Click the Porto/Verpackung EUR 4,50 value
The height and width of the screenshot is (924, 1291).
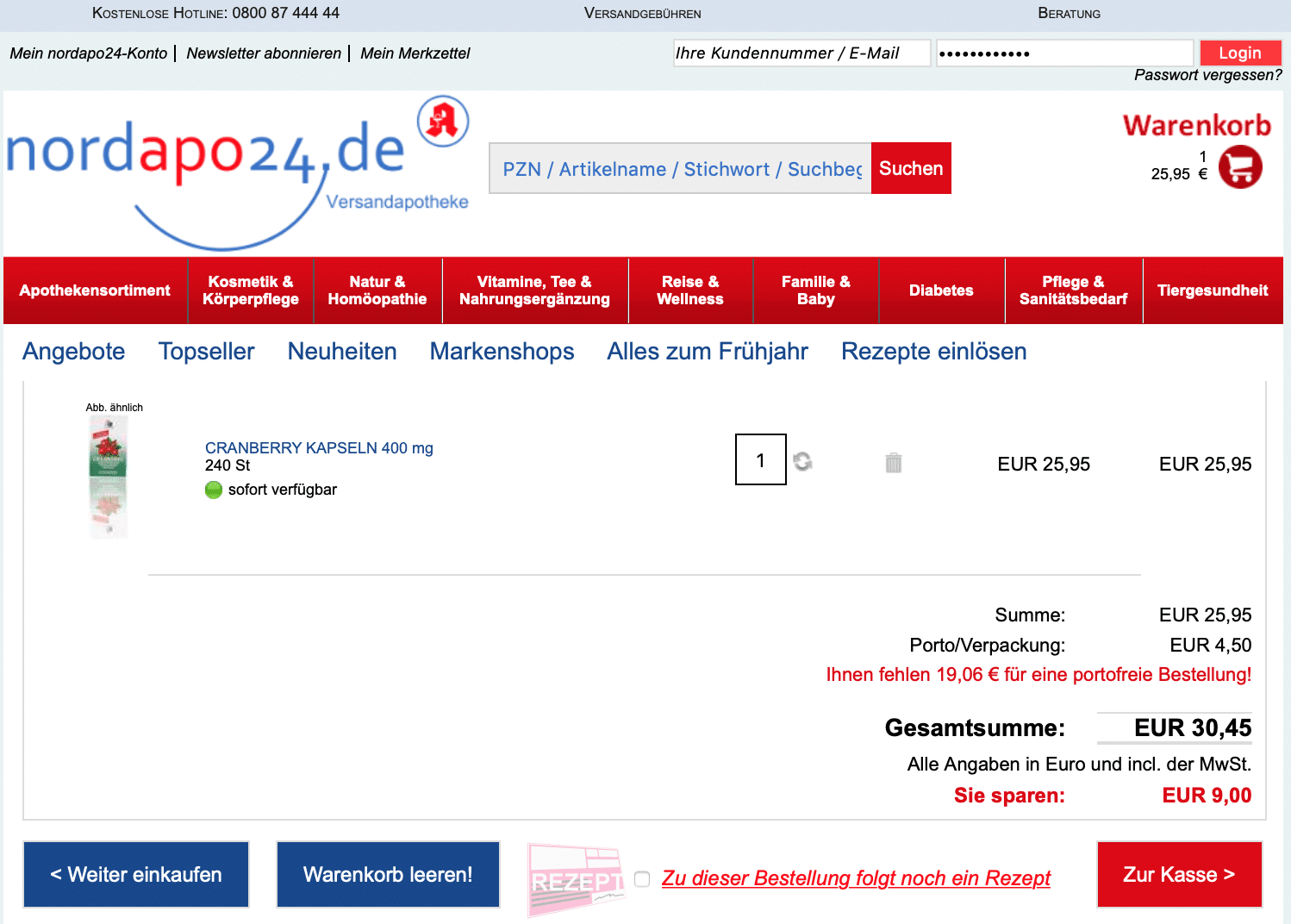[1211, 645]
